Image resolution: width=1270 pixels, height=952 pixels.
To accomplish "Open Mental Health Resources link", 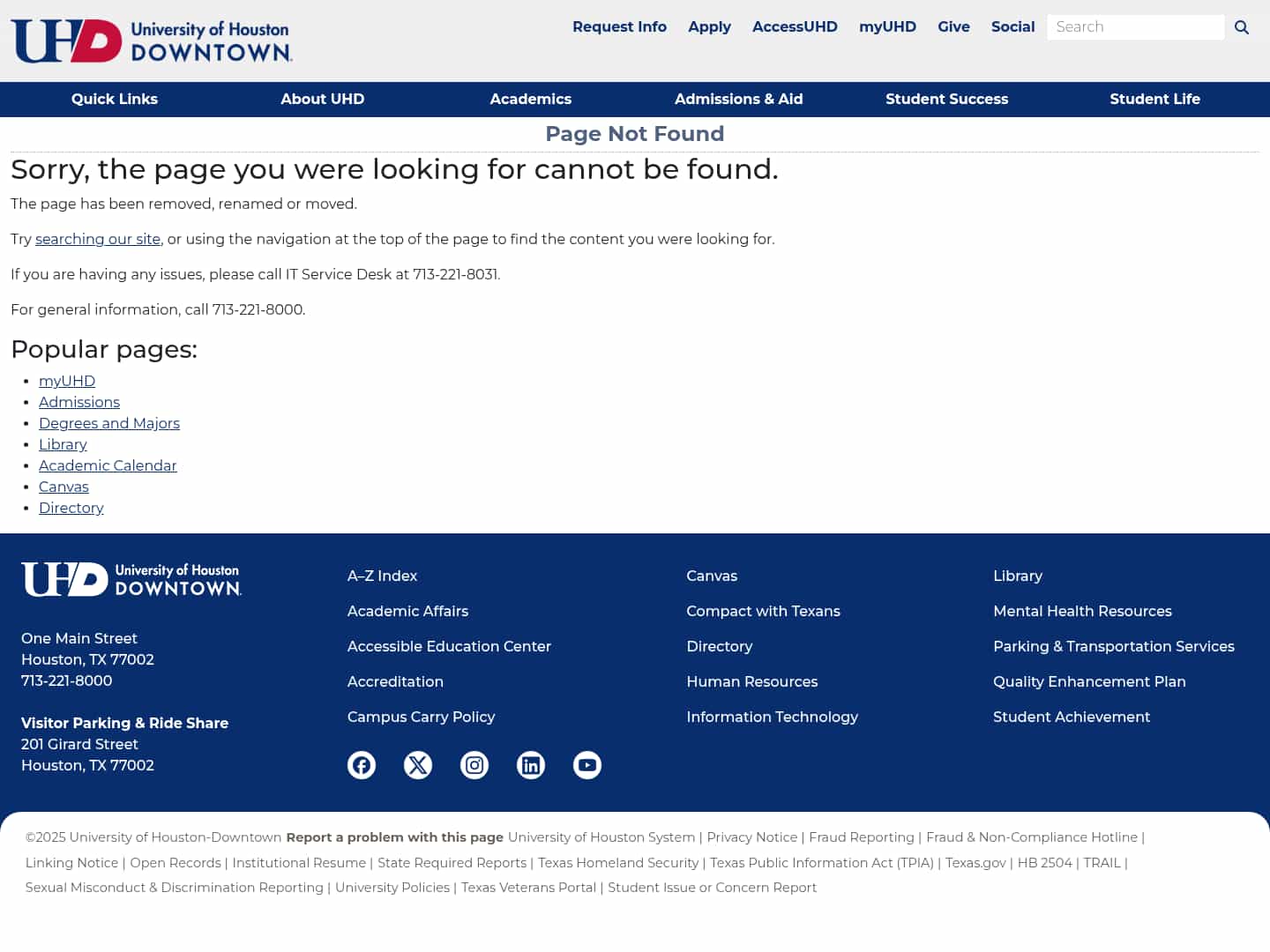I will [x=1082, y=611].
